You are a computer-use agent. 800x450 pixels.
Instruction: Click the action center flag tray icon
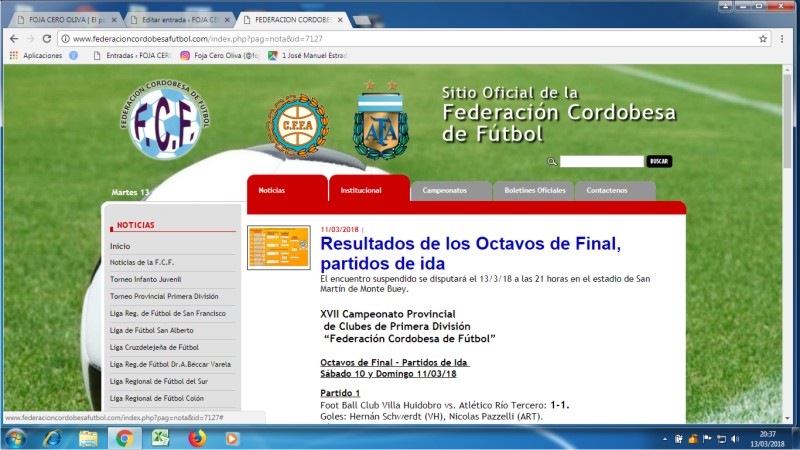click(707, 439)
